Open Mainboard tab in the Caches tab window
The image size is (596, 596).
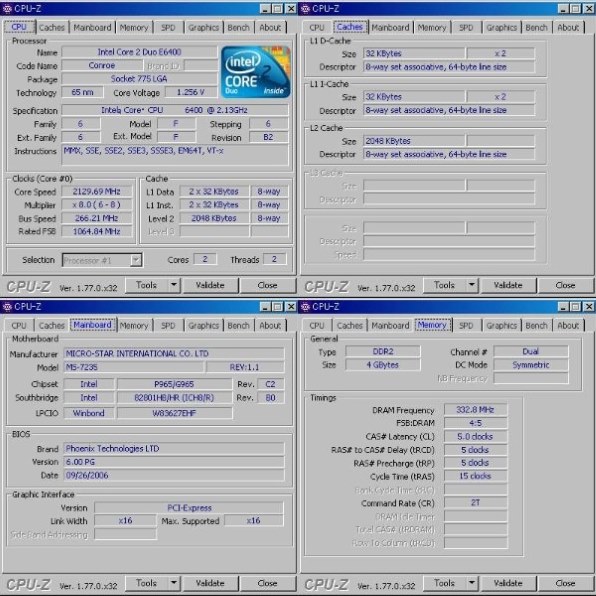click(390, 27)
